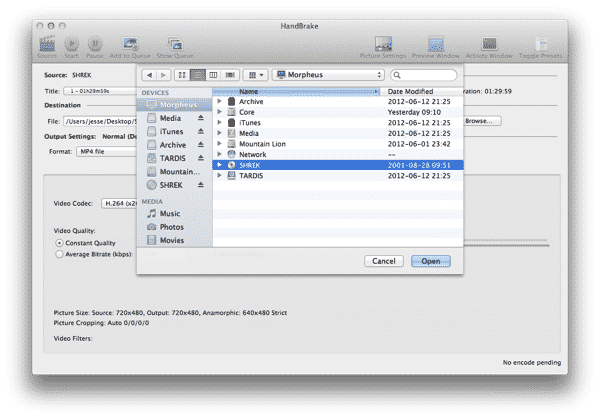600x419 pixels.
Task: Open the Morpheus location dropdown
Action: [329, 74]
